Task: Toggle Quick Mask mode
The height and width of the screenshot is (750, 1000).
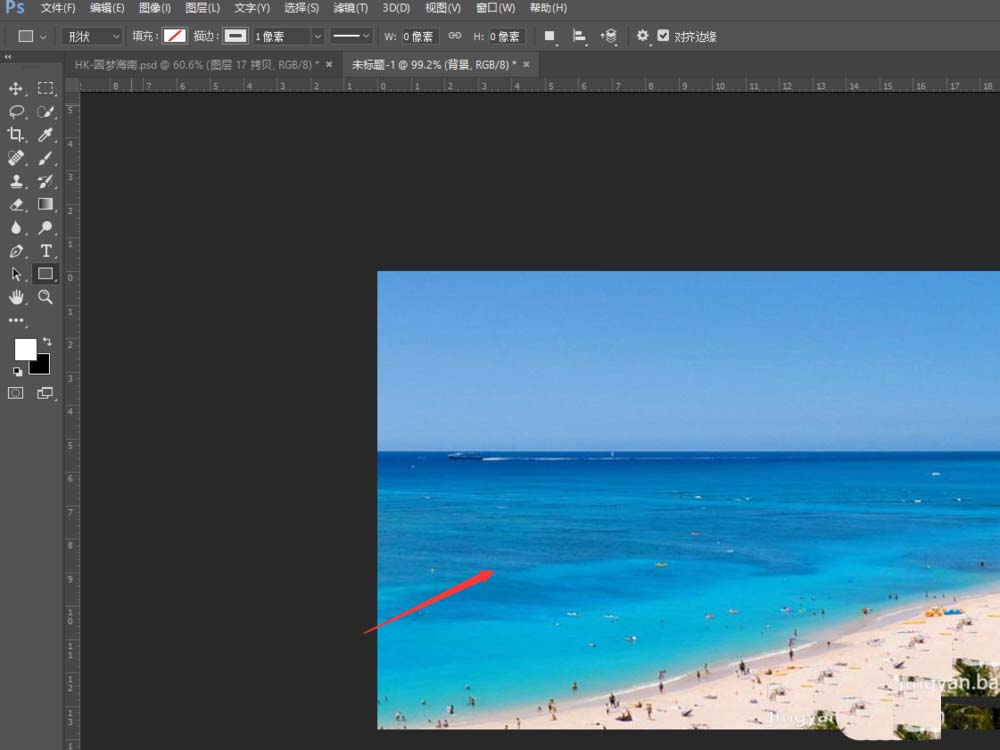Action: (x=16, y=393)
